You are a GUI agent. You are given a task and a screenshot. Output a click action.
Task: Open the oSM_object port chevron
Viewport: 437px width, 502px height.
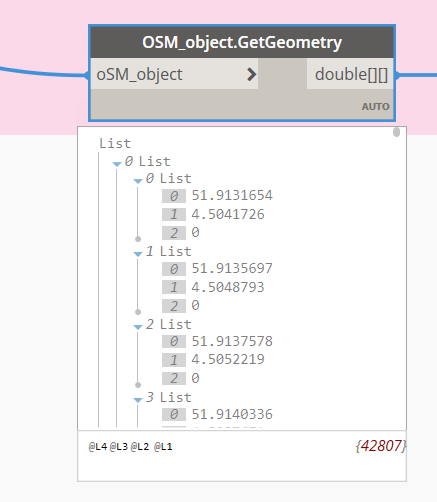252,74
